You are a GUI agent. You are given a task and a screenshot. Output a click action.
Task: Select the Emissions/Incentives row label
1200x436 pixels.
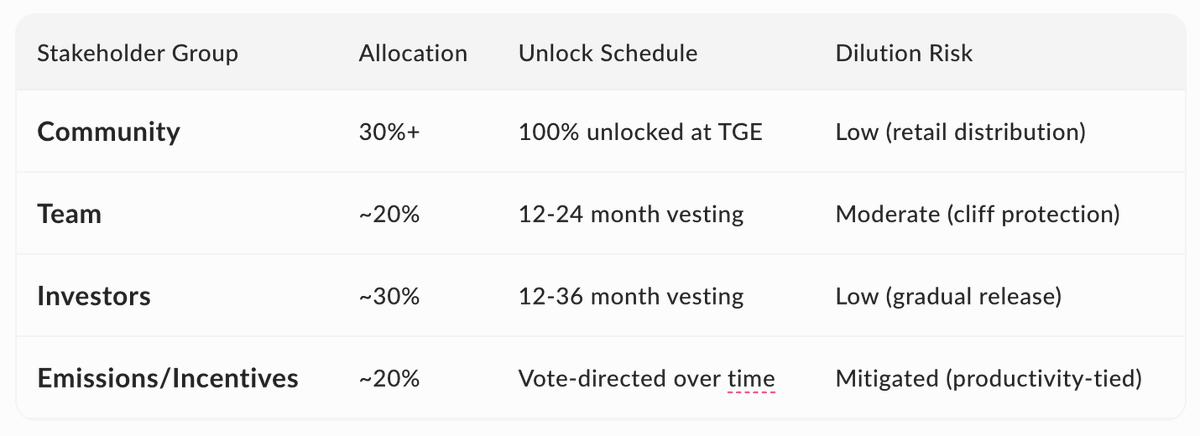pyautogui.click(x=168, y=378)
